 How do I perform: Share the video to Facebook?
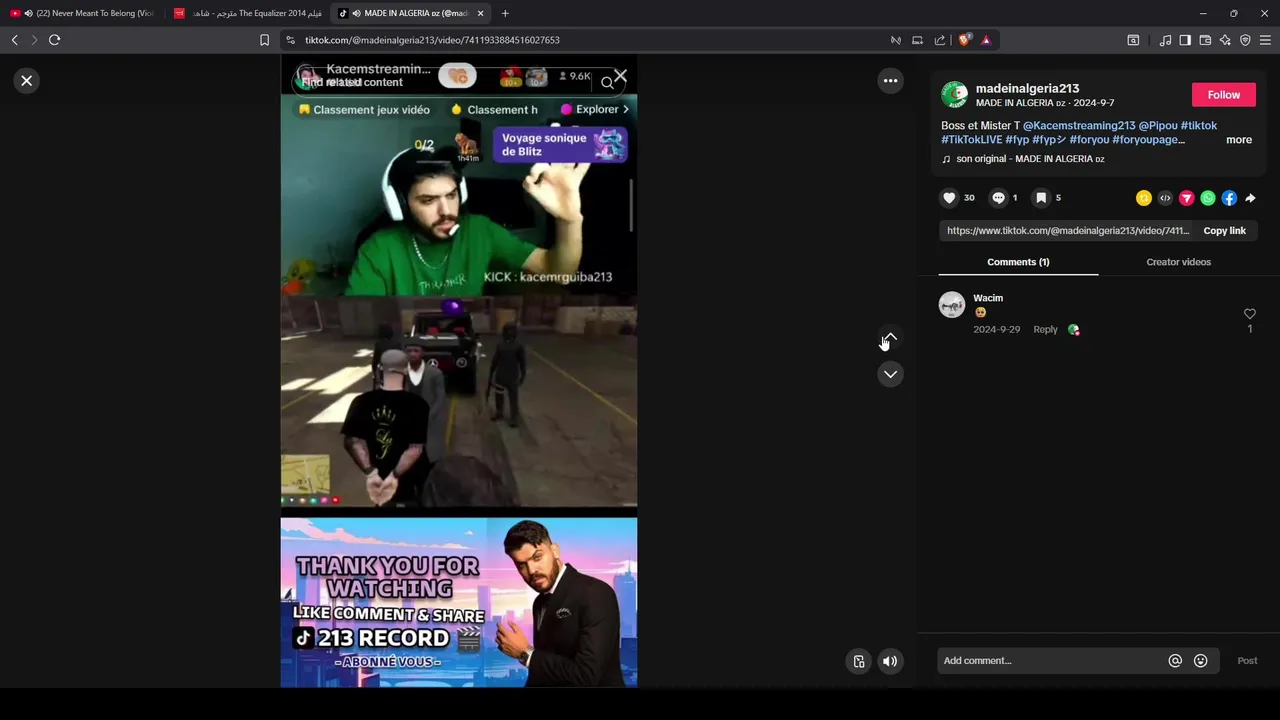tap(1229, 198)
